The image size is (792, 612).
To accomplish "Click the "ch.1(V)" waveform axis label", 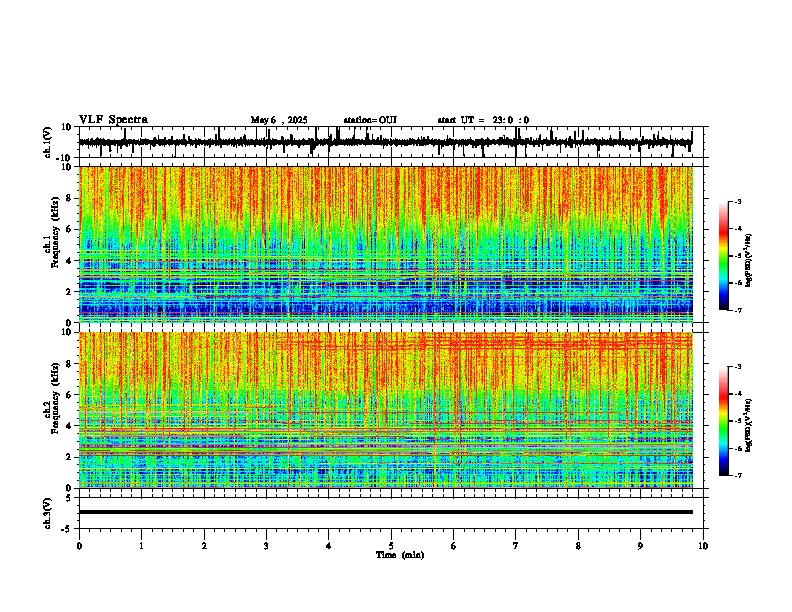I will (48, 142).
